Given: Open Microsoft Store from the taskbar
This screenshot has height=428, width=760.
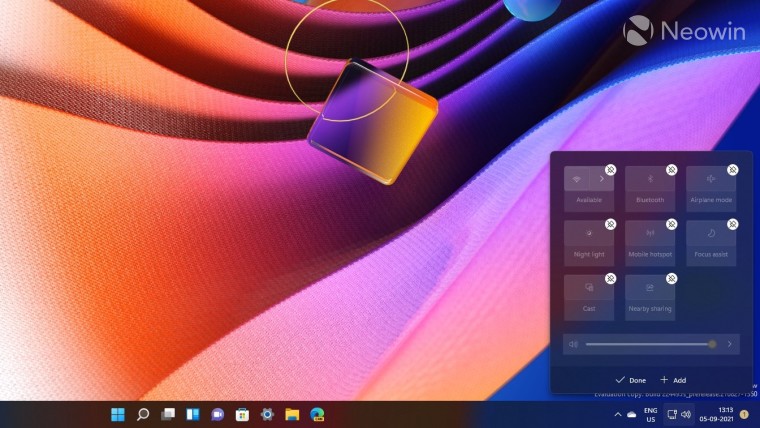Looking at the screenshot, I should (x=242, y=414).
